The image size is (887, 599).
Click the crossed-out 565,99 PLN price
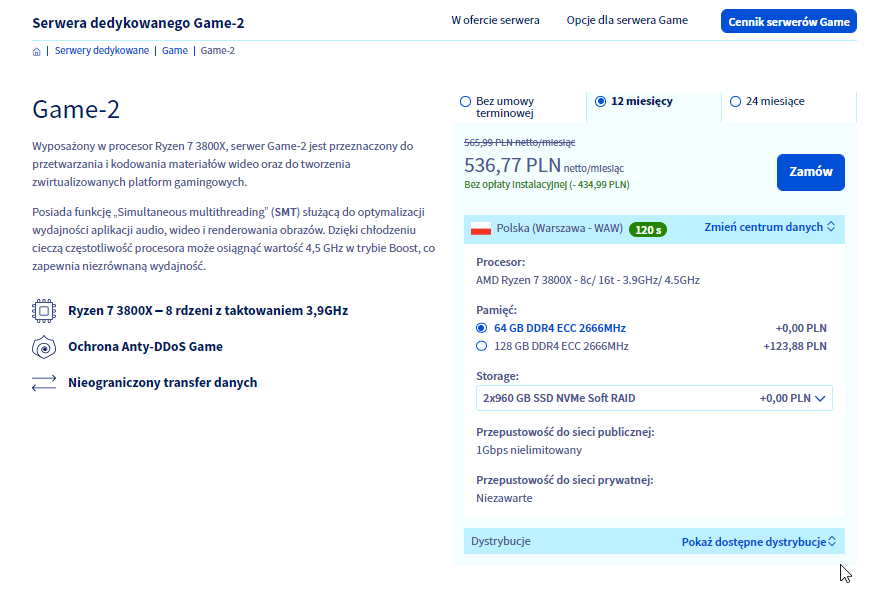tap(519, 143)
